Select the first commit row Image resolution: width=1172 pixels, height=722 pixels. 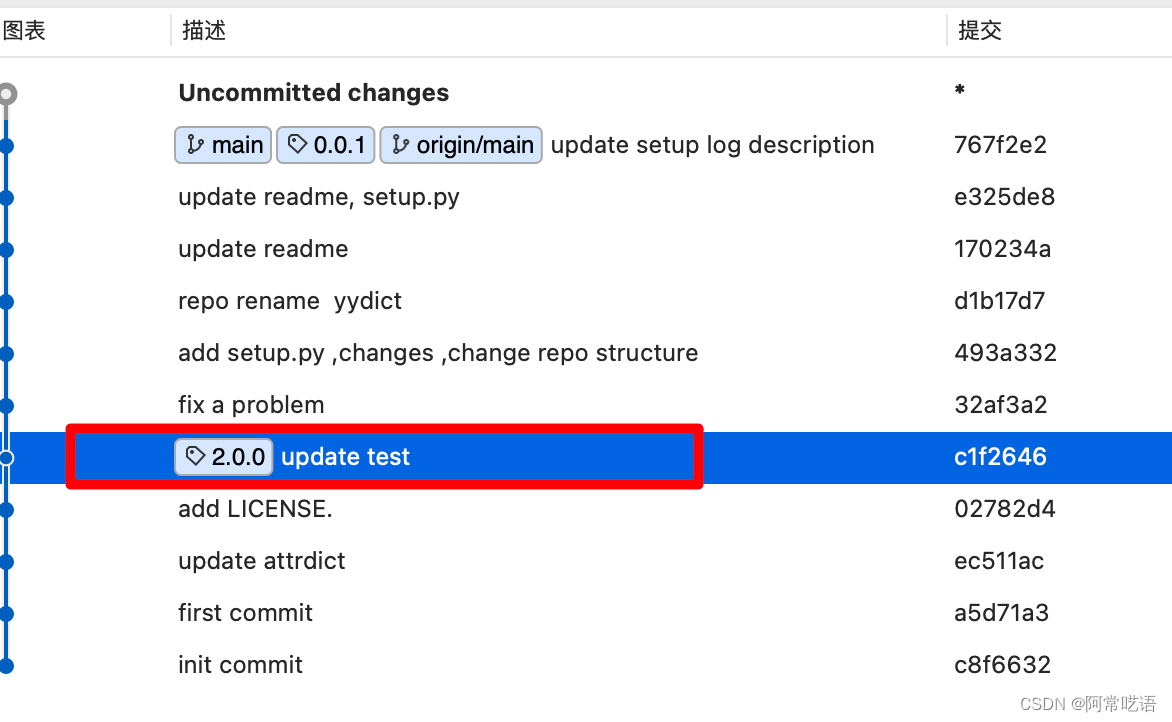(586, 613)
